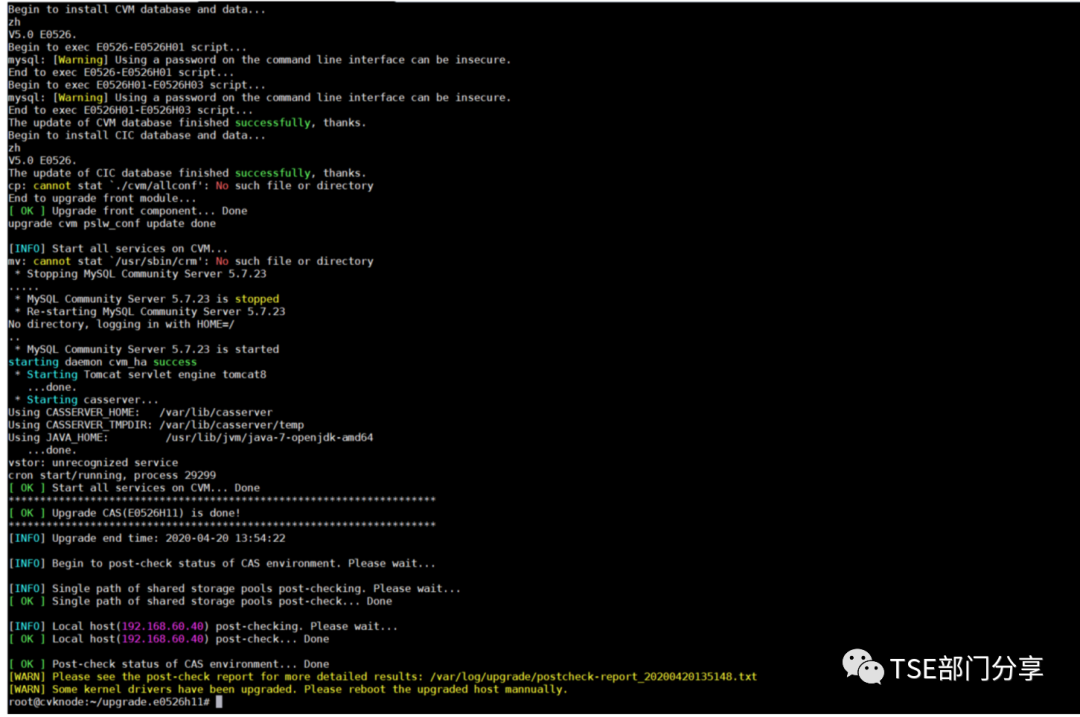Click line 'Begin to install CVM database and data...'
Image resolution: width=1080 pixels, height=717 pixels.
click(136, 10)
